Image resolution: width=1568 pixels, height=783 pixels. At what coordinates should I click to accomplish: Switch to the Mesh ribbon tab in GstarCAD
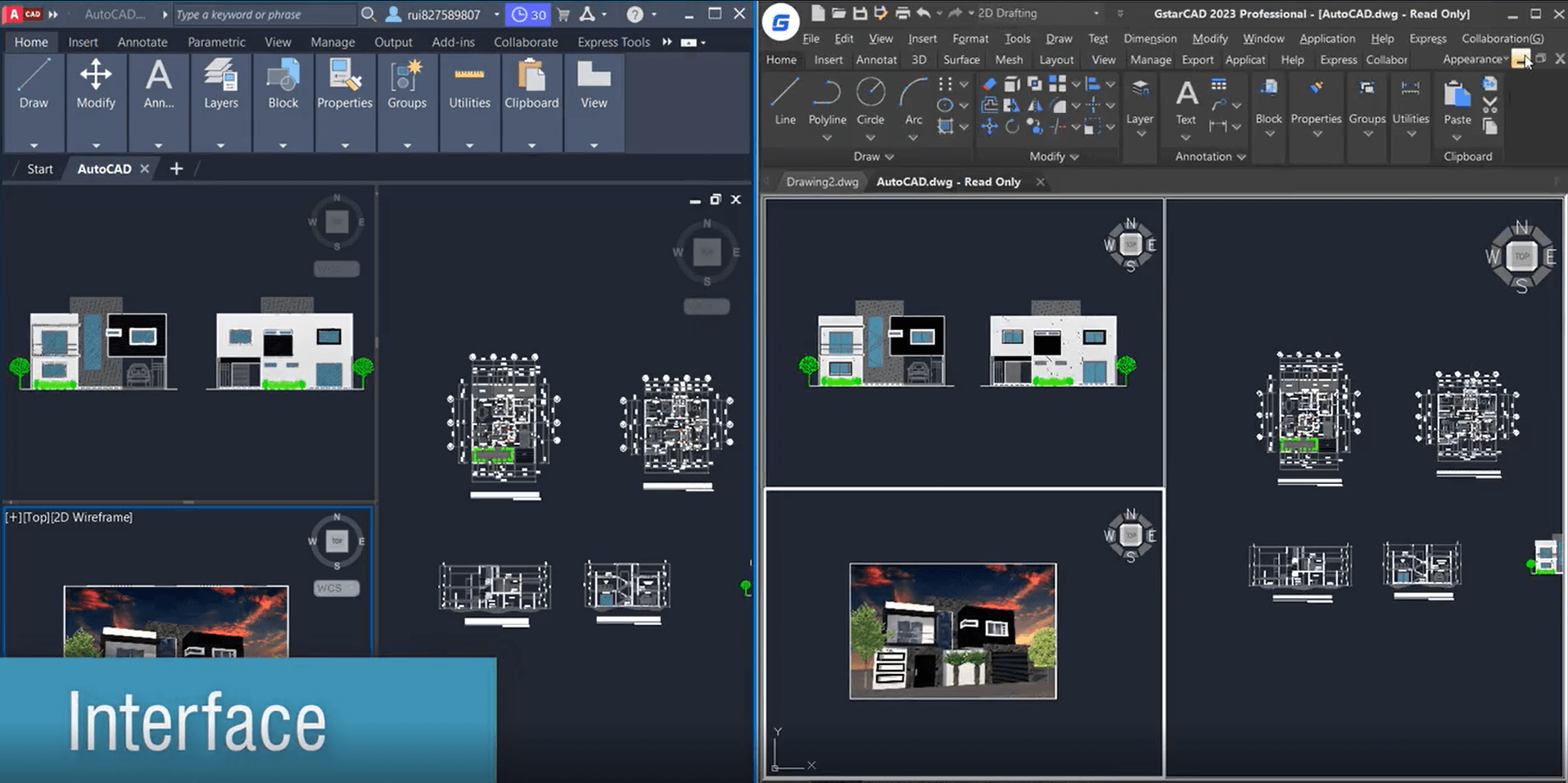[1009, 60]
